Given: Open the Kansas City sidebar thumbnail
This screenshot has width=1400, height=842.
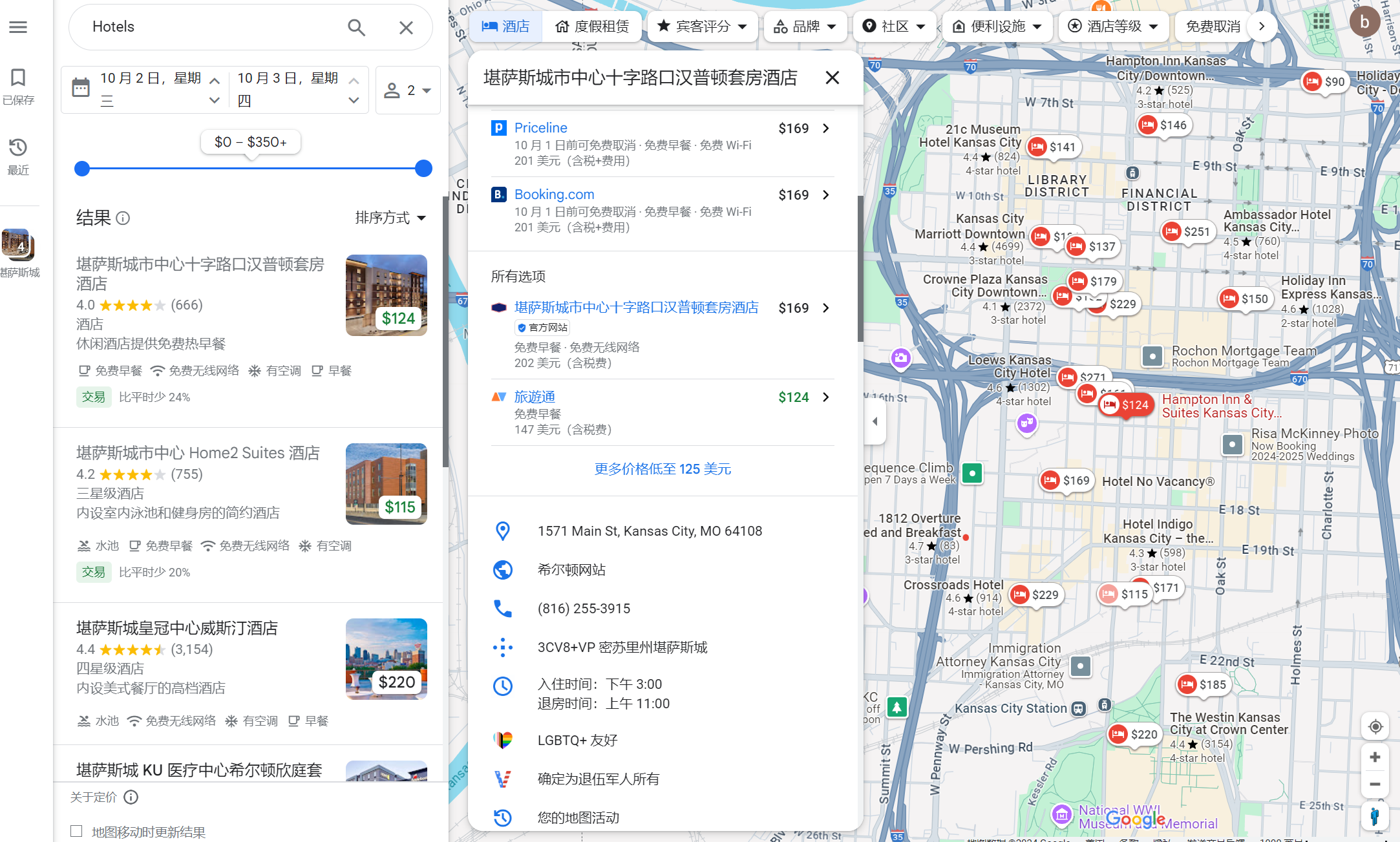Looking at the screenshot, I should tap(18, 244).
